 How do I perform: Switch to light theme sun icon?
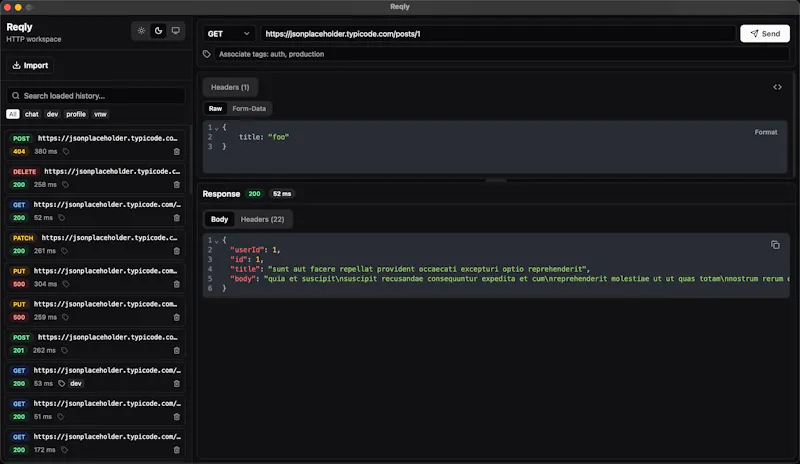point(141,31)
